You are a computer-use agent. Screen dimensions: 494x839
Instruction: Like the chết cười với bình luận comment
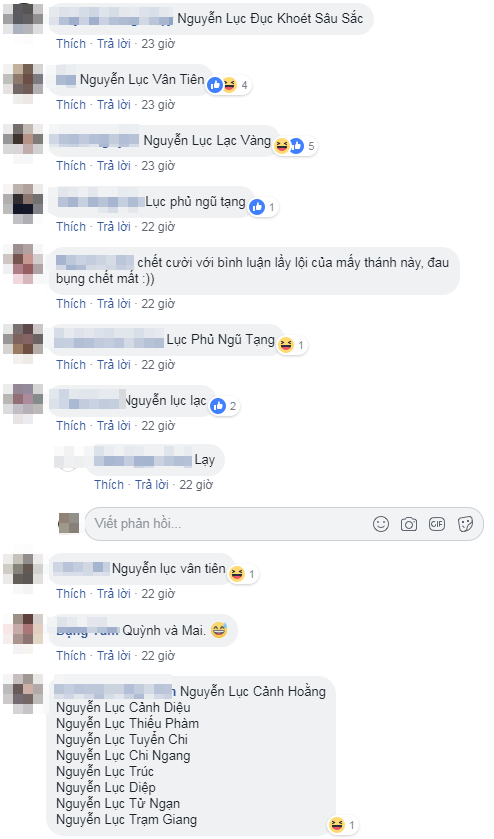(x=71, y=304)
